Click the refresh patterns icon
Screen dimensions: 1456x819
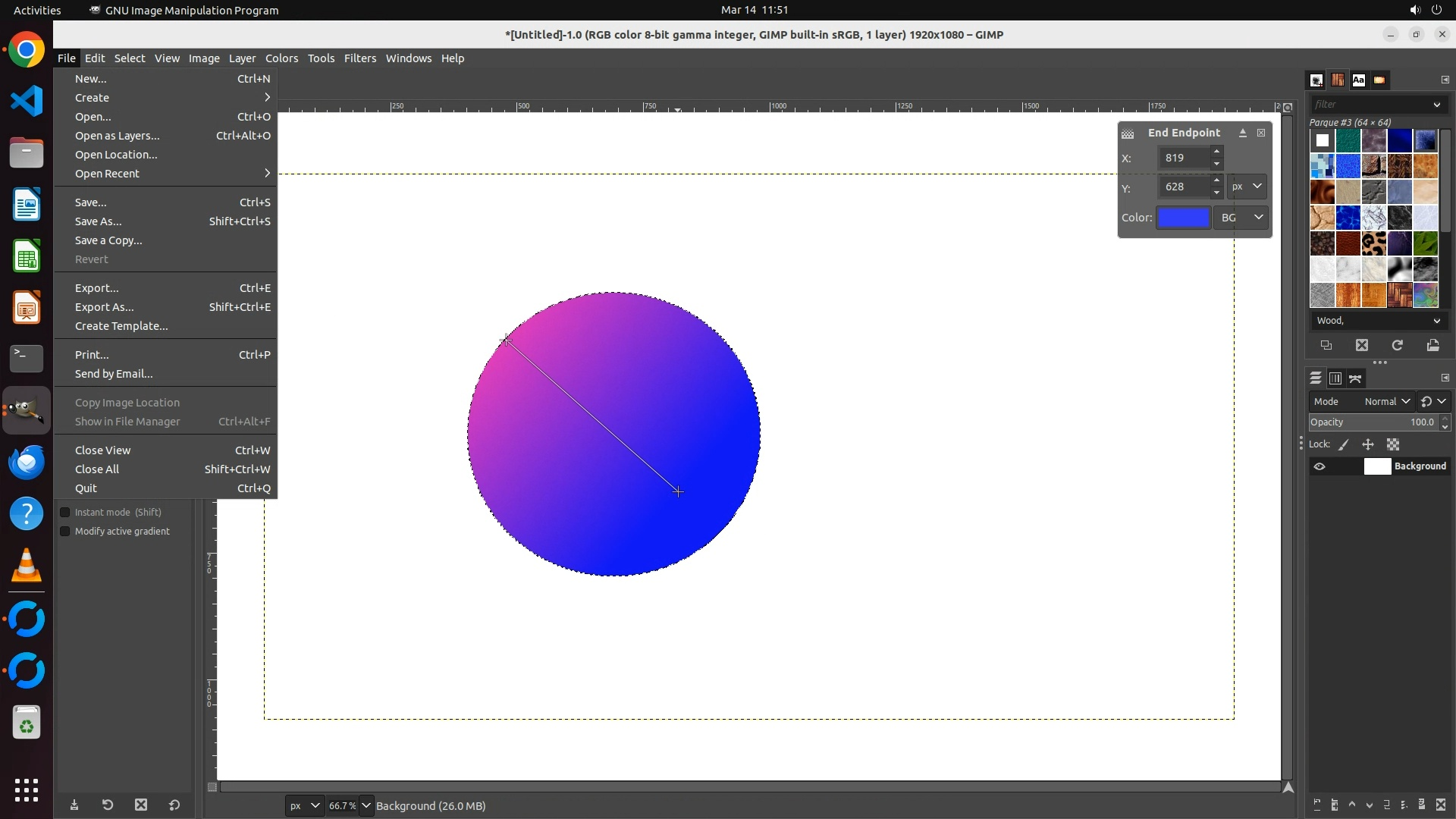click(1397, 345)
